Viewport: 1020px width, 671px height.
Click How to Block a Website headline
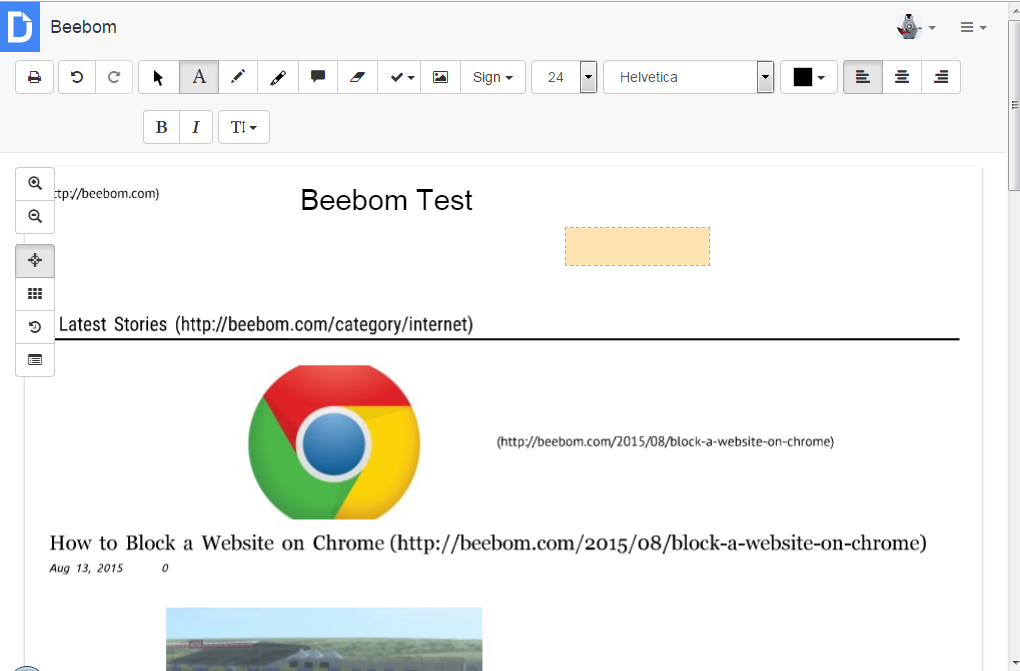[x=488, y=543]
